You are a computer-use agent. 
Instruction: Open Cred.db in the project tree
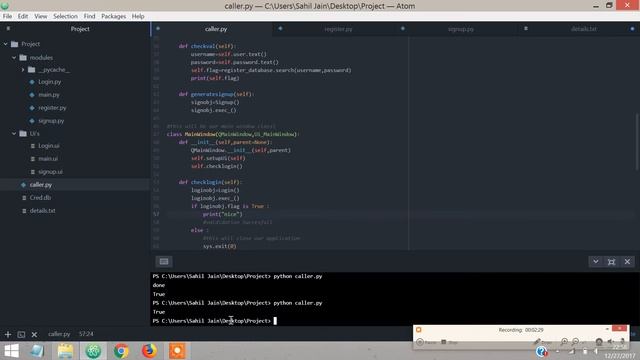[x=40, y=198]
